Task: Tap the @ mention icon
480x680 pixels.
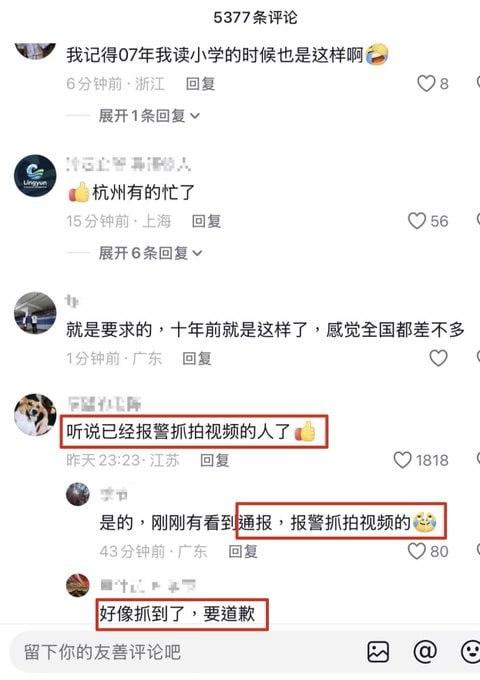Action: (x=425, y=651)
